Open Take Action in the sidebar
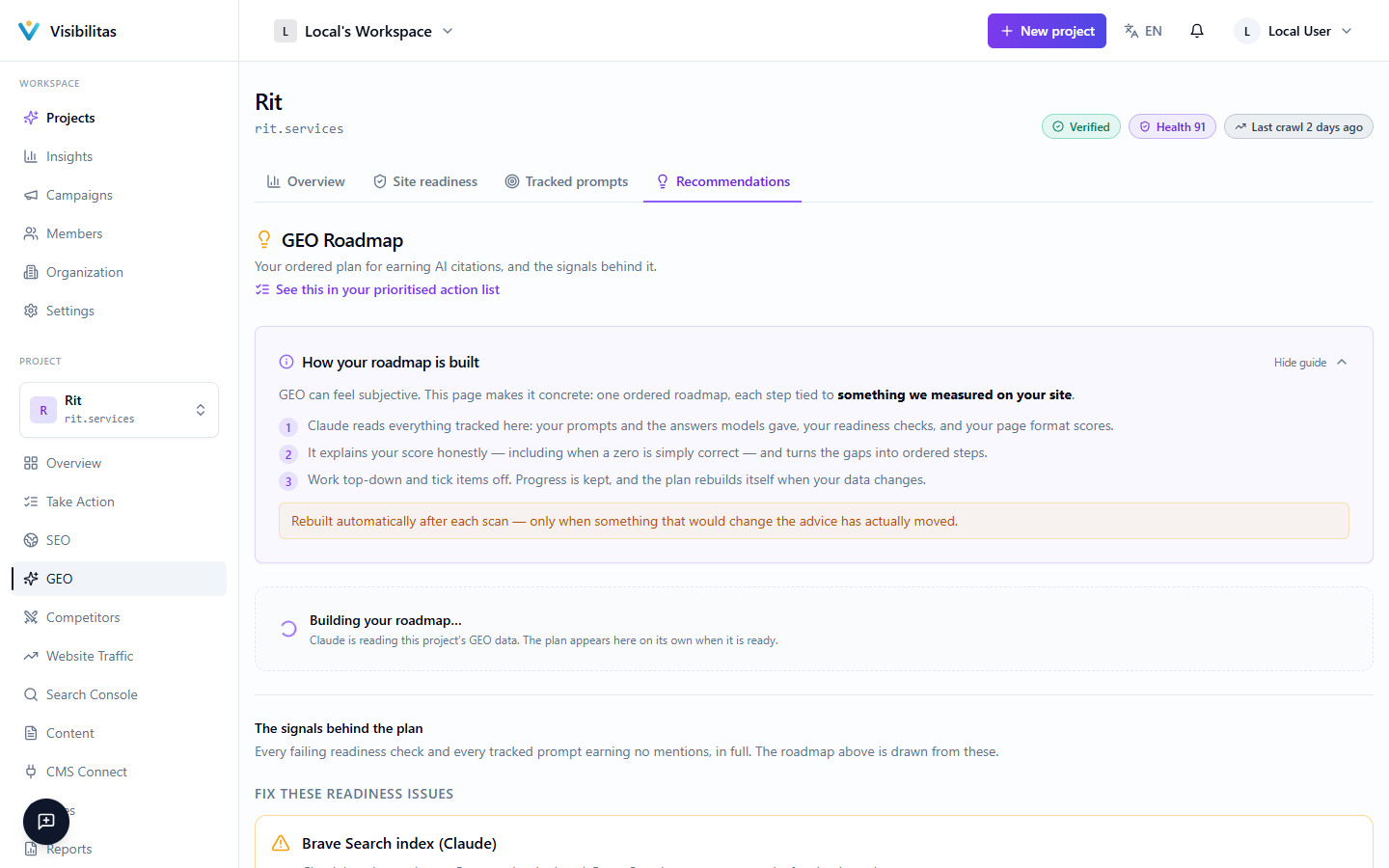The width and height of the screenshot is (1389, 868). click(x=119, y=502)
